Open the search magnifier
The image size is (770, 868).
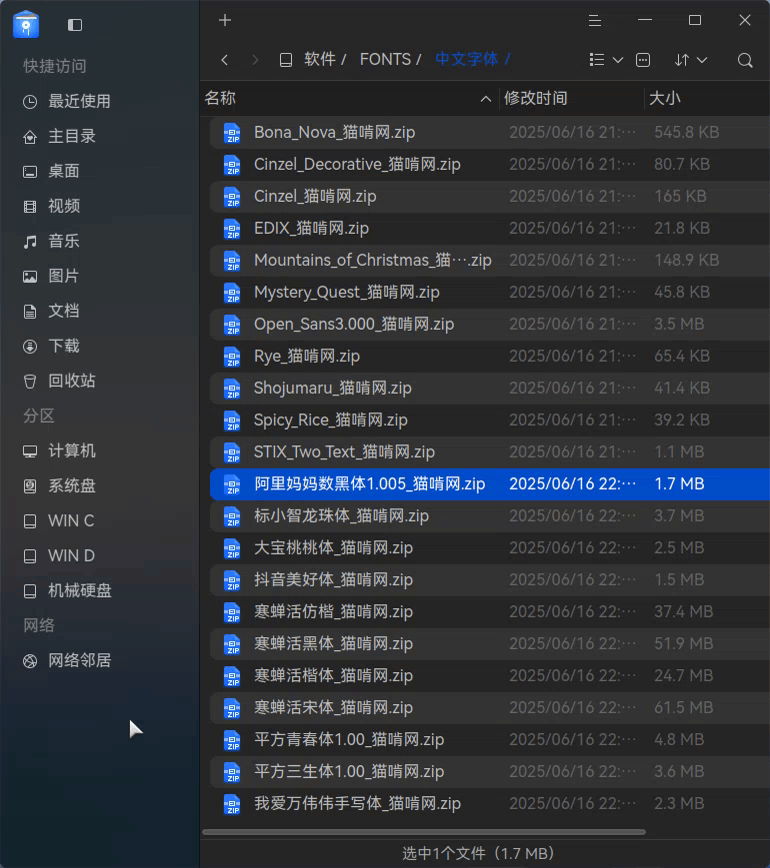[x=745, y=60]
